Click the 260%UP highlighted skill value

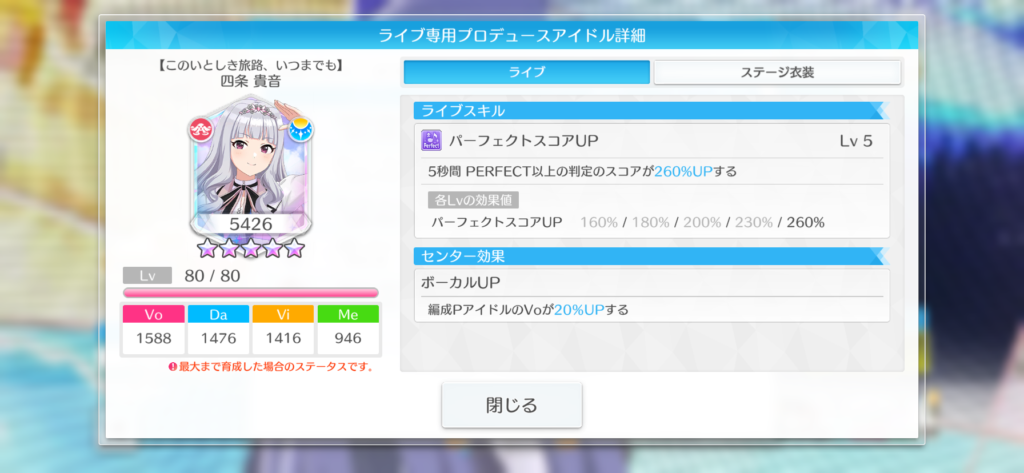point(682,172)
